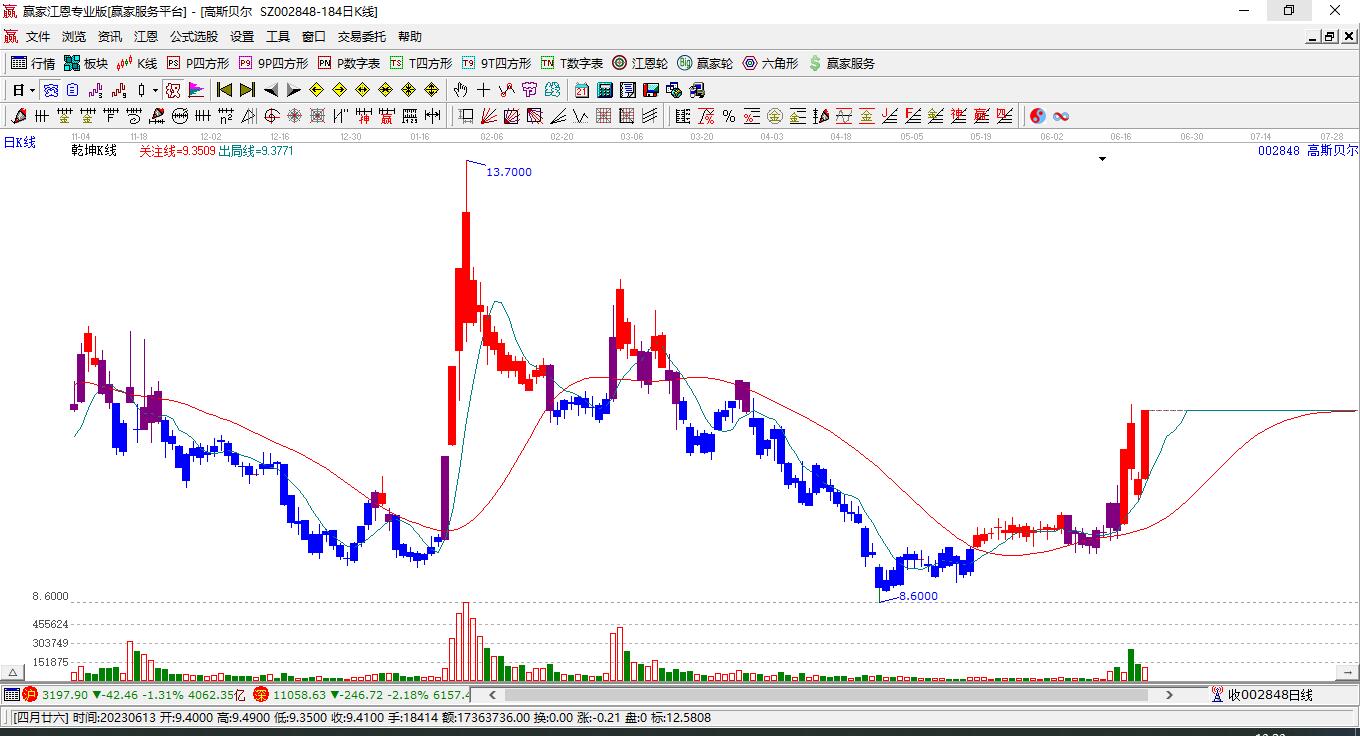Open the calendar date icon
1360x736 pixels.
pos(581,90)
